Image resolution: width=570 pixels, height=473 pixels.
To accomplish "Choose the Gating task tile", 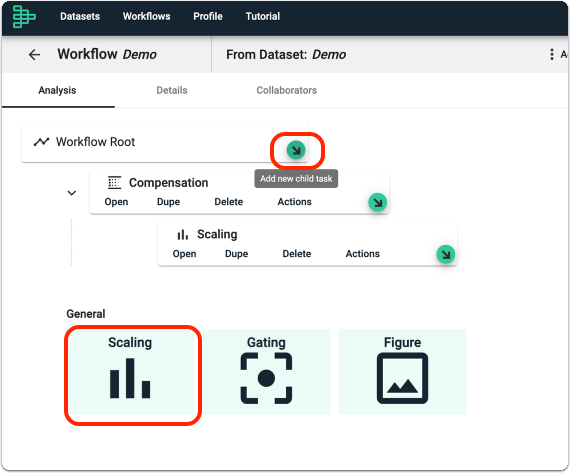I will pos(266,372).
